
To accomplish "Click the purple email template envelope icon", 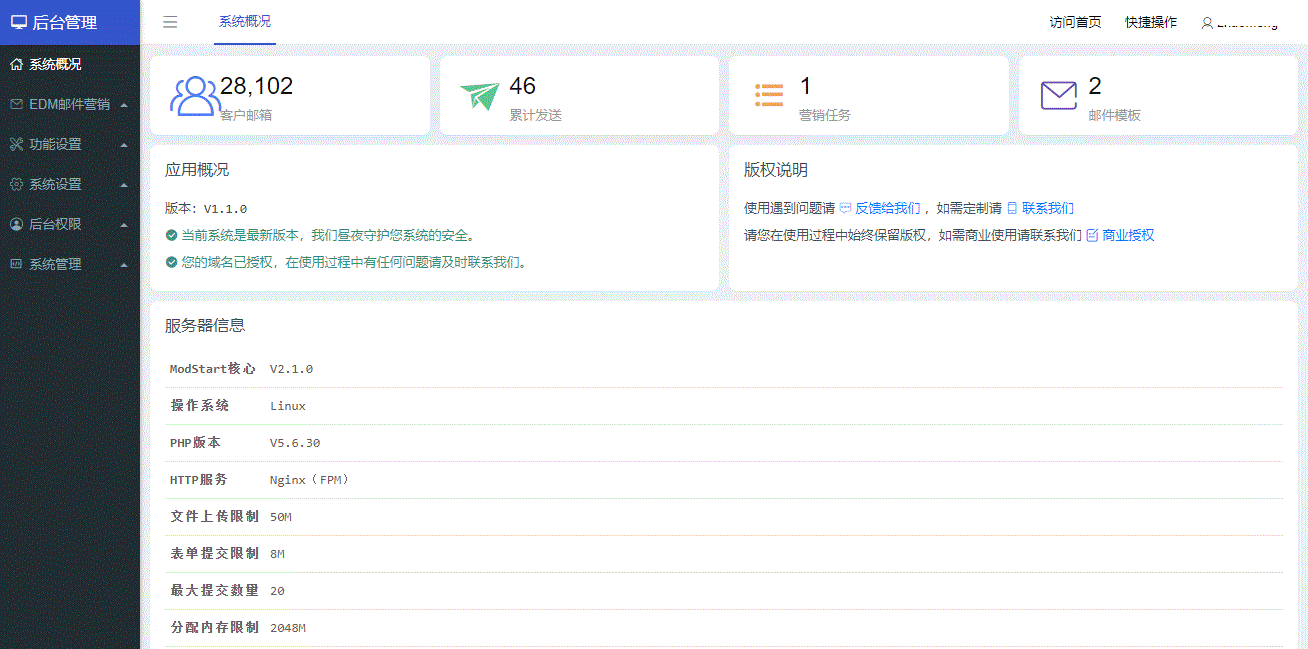I will pyautogui.click(x=1058, y=95).
